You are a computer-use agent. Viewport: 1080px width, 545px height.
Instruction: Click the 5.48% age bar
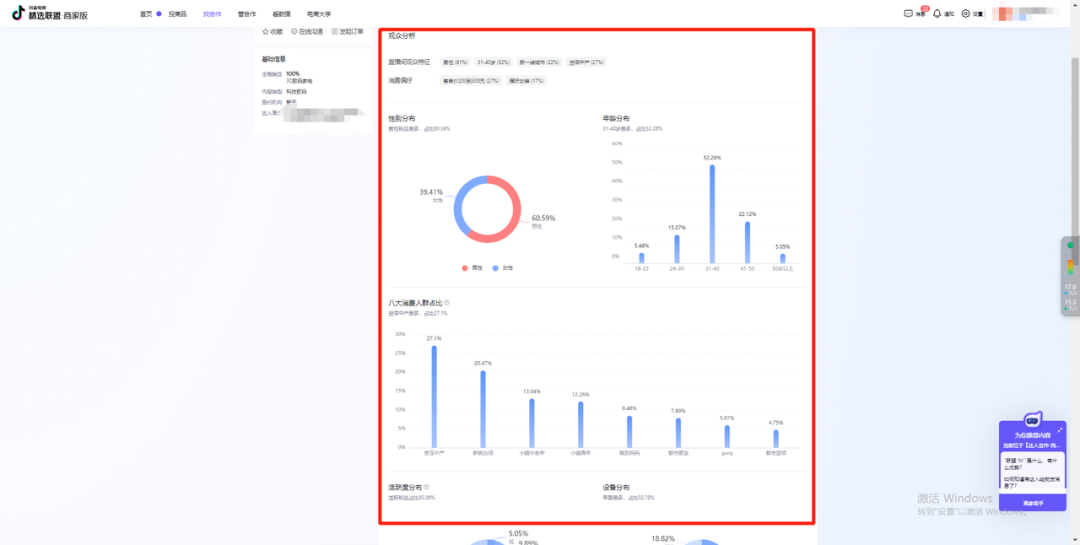pyautogui.click(x=642, y=258)
